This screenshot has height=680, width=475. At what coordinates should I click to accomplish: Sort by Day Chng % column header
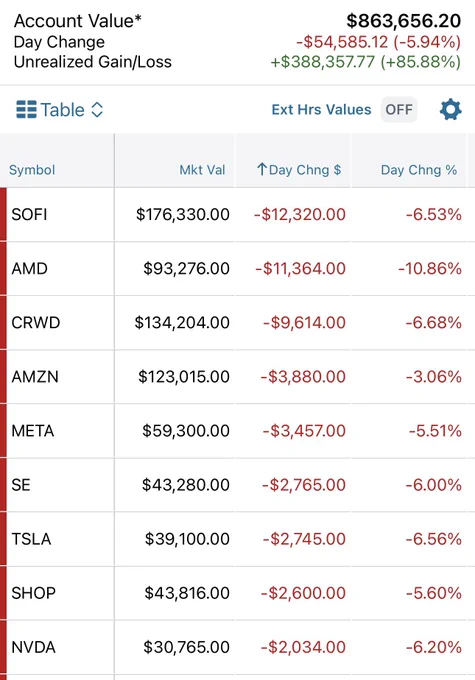419,170
